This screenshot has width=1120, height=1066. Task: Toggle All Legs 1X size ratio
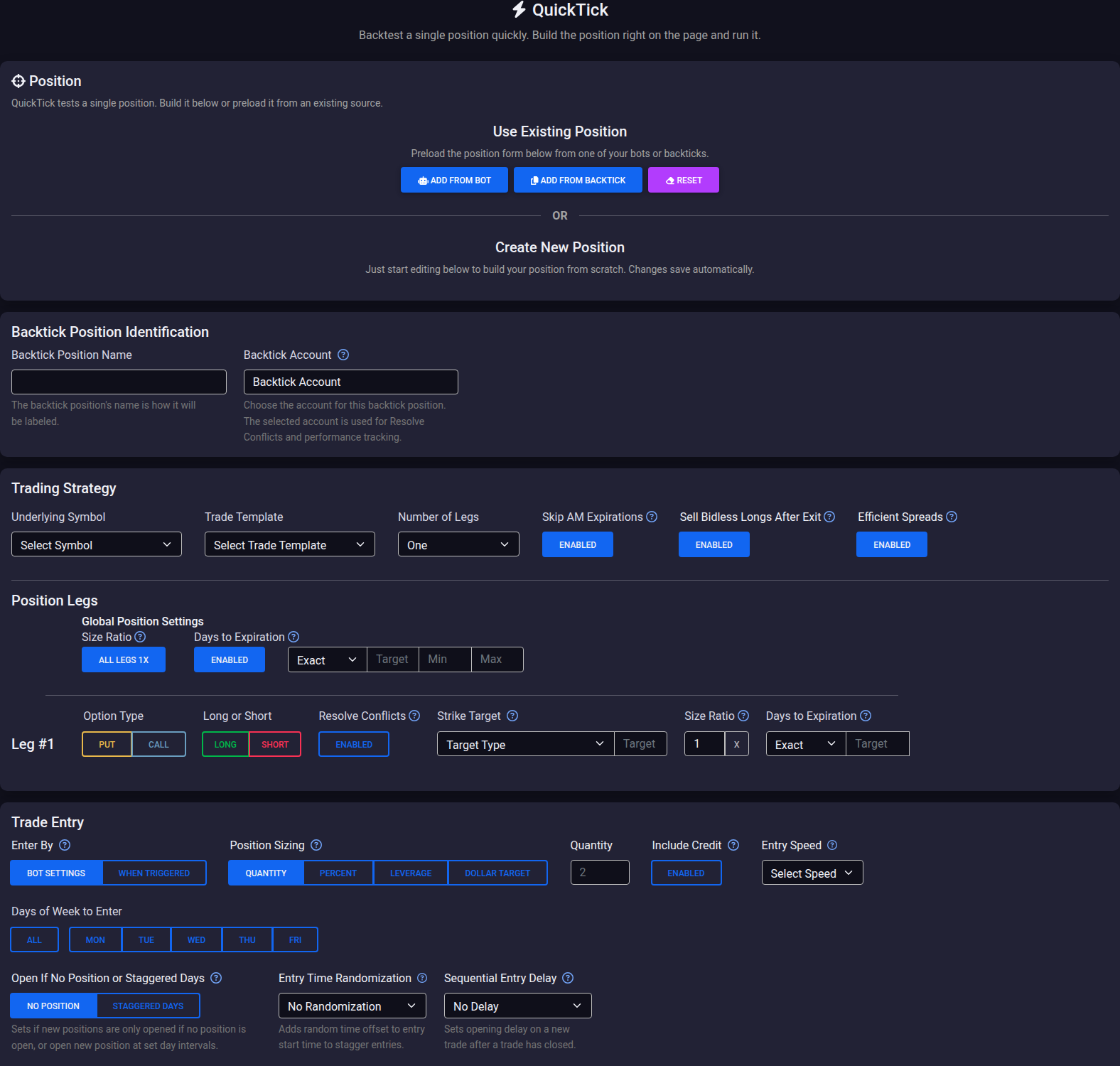(124, 659)
